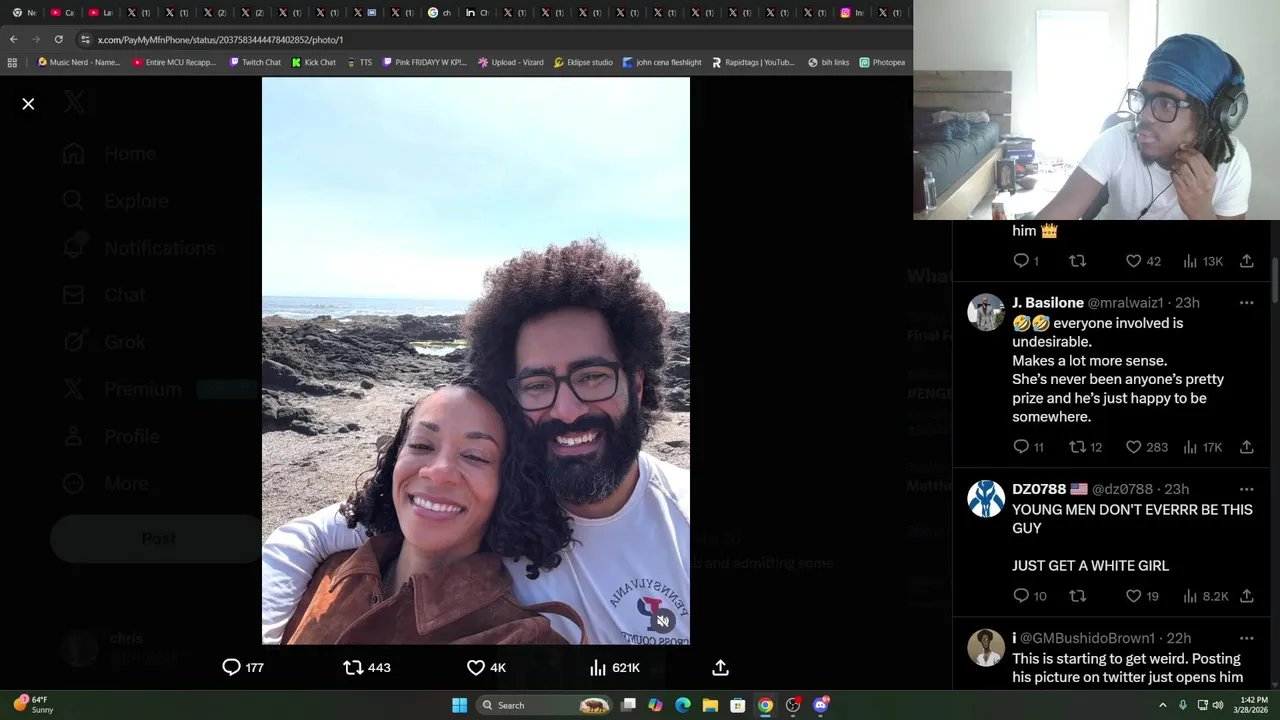Open john cena fleshlight bookmark
The height and width of the screenshot is (720, 1280).
click(662, 62)
